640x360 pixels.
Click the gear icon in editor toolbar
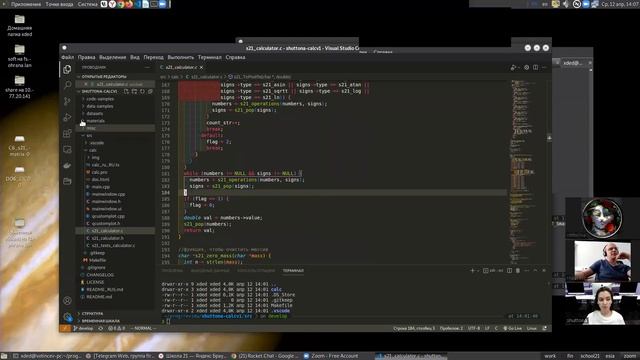[x=527, y=68]
